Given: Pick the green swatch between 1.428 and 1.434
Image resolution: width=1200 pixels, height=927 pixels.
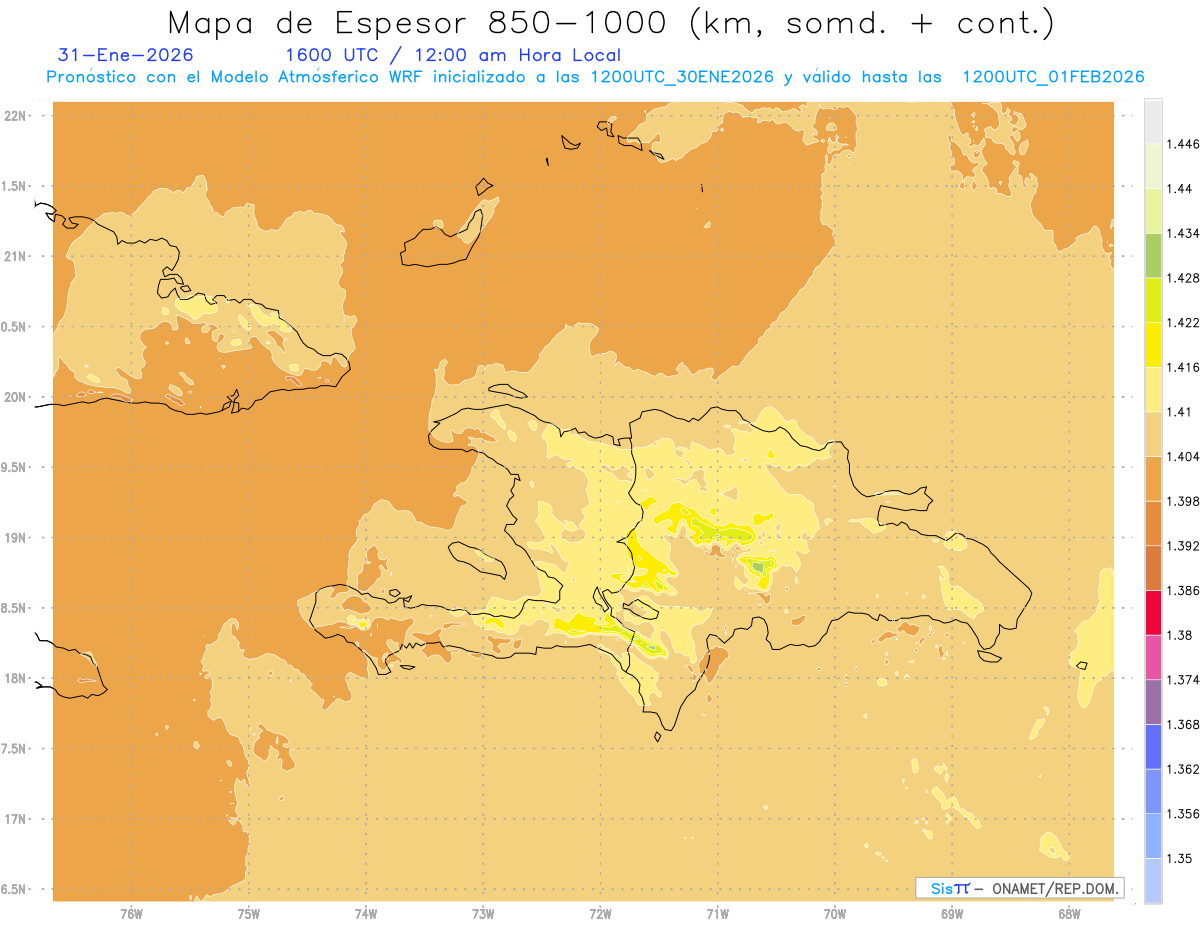Looking at the screenshot, I should 1153,255.
